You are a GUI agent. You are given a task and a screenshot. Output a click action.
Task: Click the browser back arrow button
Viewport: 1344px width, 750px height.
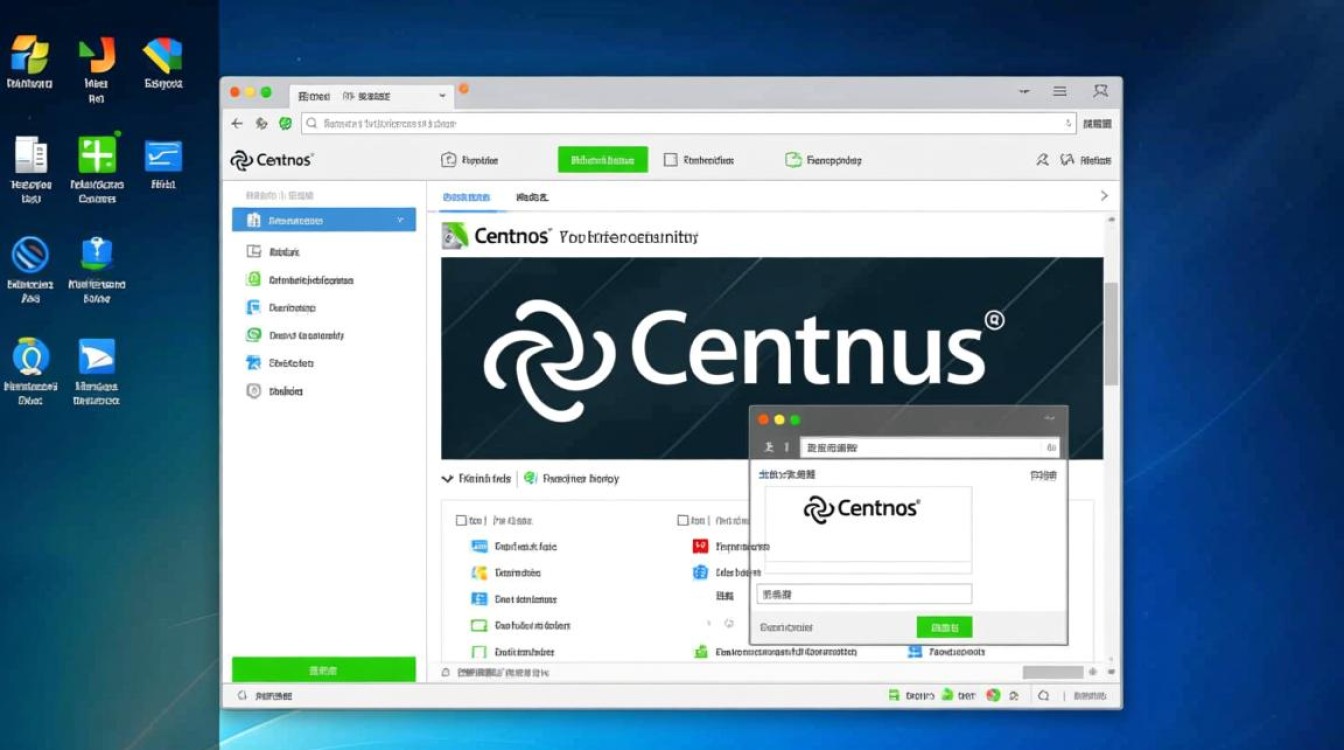[237, 124]
